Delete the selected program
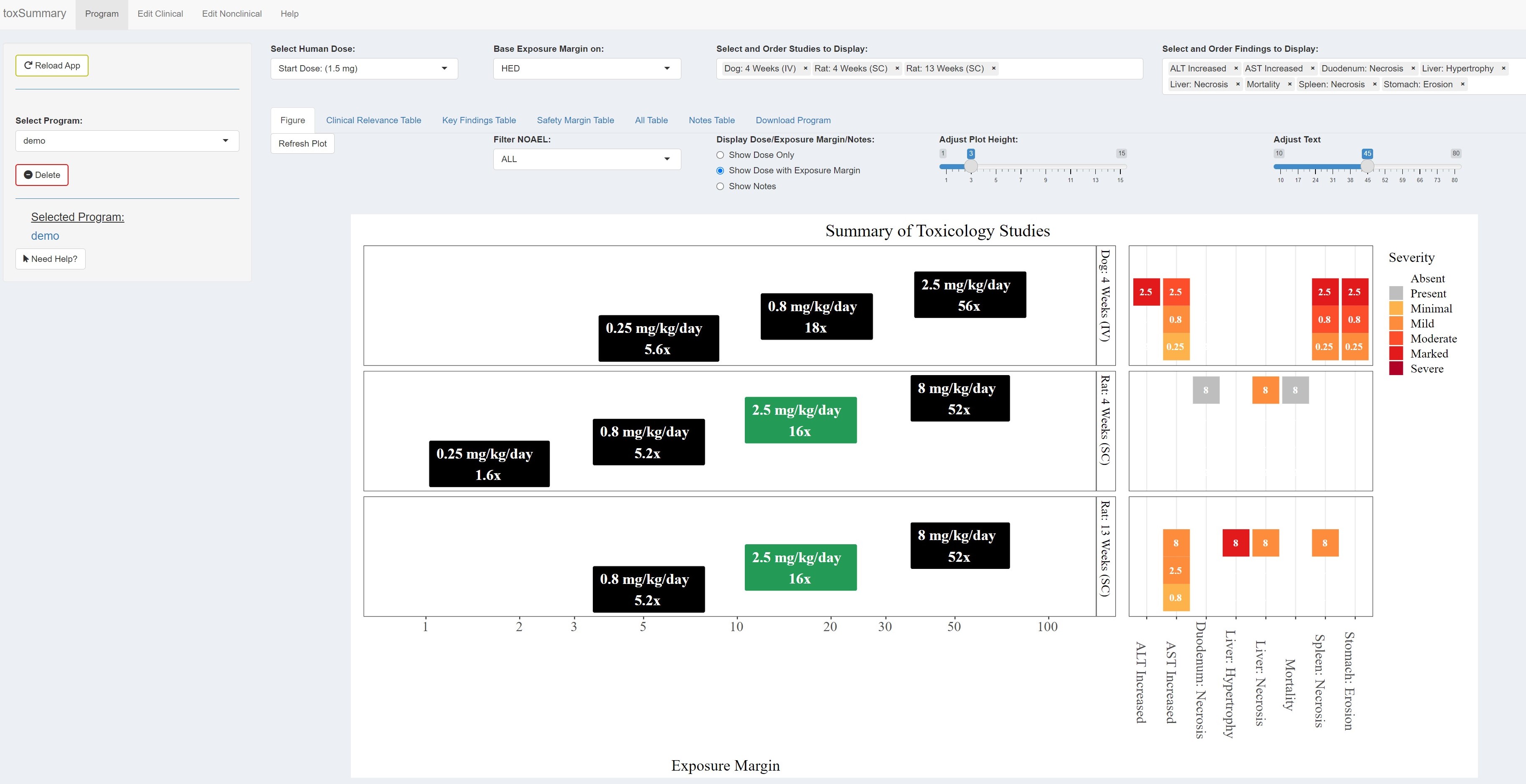Screen dimensions: 1526x784 point(42,175)
